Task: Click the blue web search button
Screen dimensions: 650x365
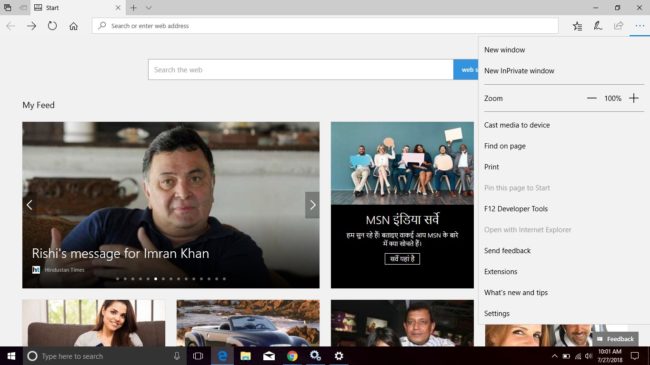Action: [466, 70]
